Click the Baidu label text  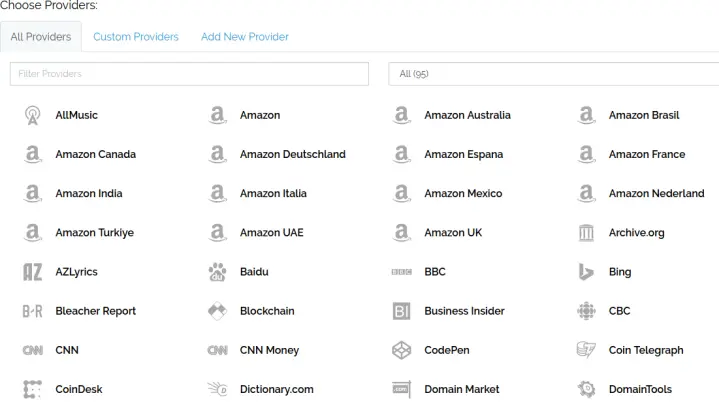[x=254, y=272]
